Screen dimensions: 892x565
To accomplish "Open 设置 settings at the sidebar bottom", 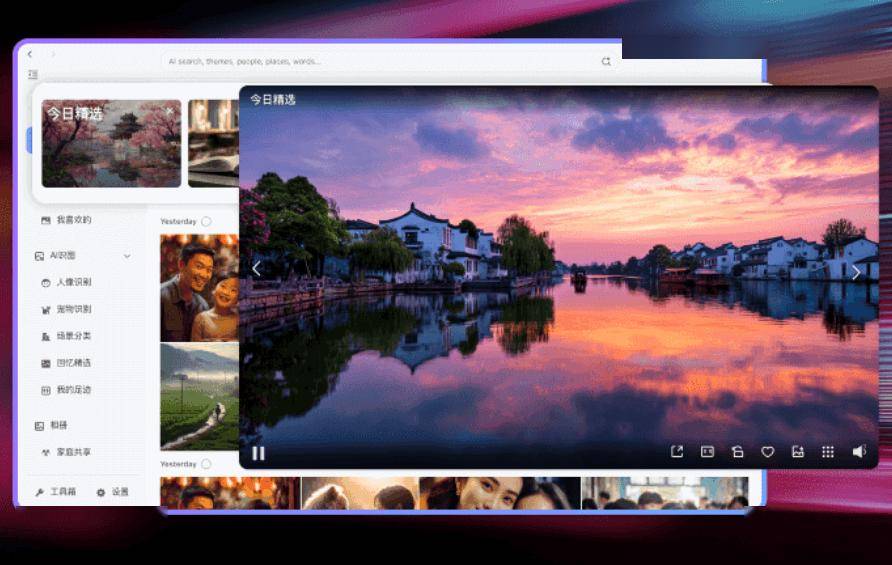I will pos(113,492).
